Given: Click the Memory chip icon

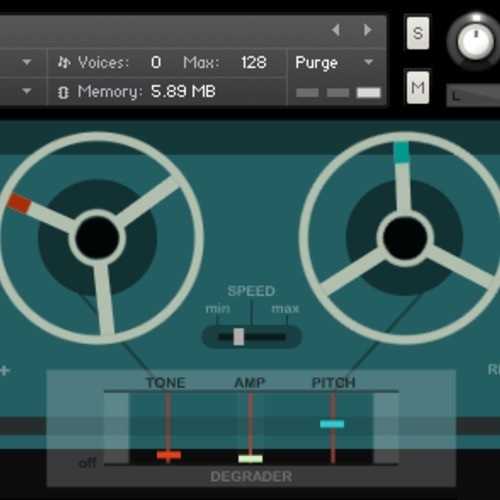Looking at the screenshot, I should (63, 92).
